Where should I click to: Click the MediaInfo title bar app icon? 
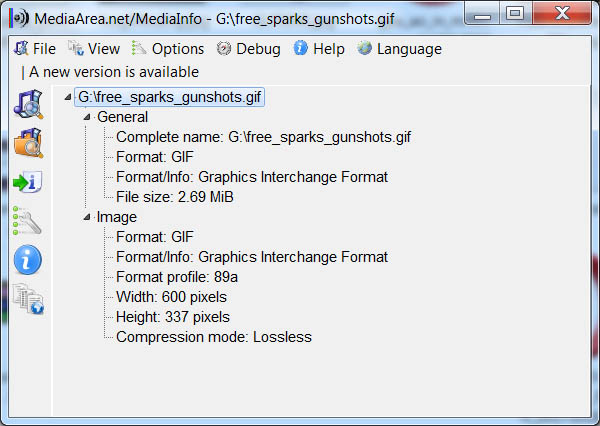point(20,18)
